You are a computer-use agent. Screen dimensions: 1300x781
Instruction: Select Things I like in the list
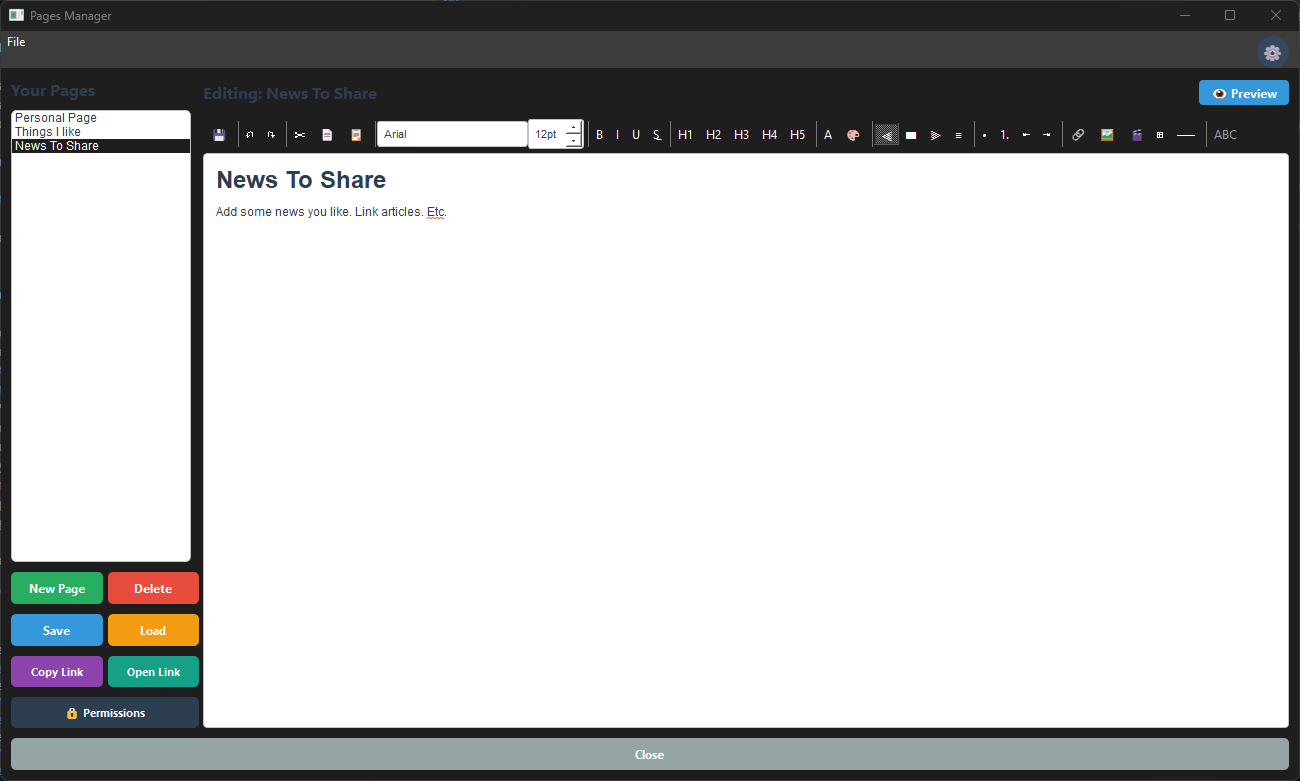point(101,132)
